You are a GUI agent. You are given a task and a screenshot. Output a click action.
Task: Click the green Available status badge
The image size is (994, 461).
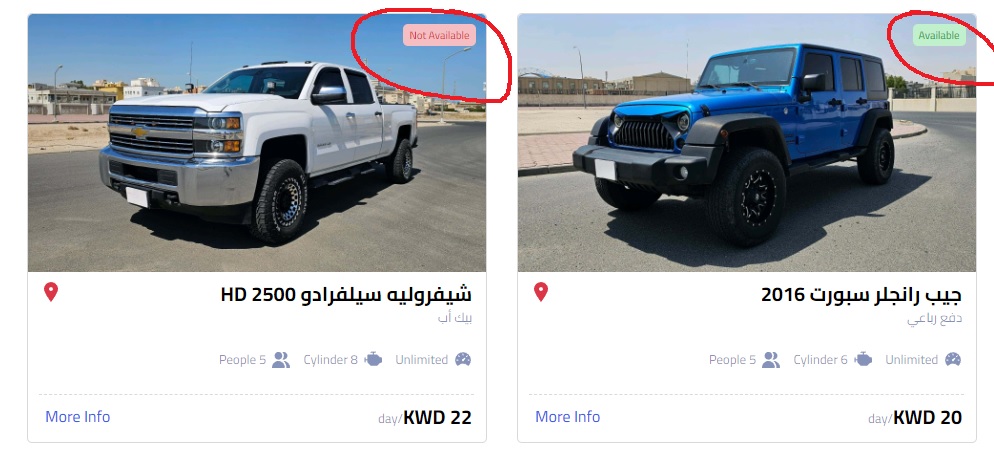[x=939, y=36]
